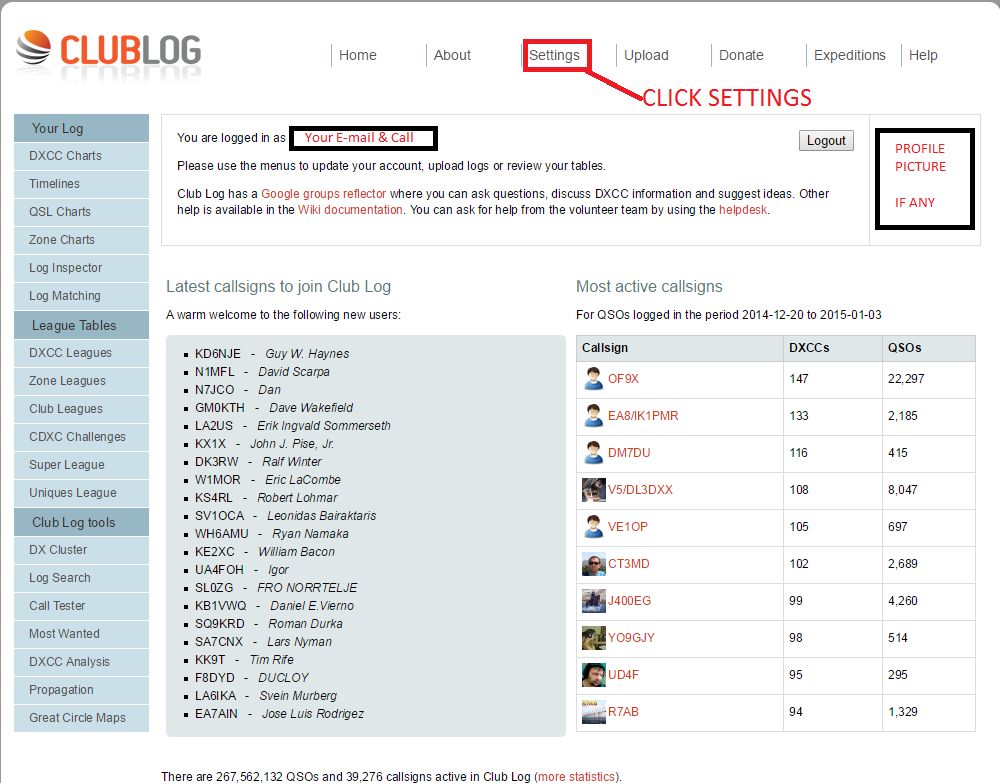
Task: Open DX Cluster under Club Log tools
Action: [x=58, y=550]
